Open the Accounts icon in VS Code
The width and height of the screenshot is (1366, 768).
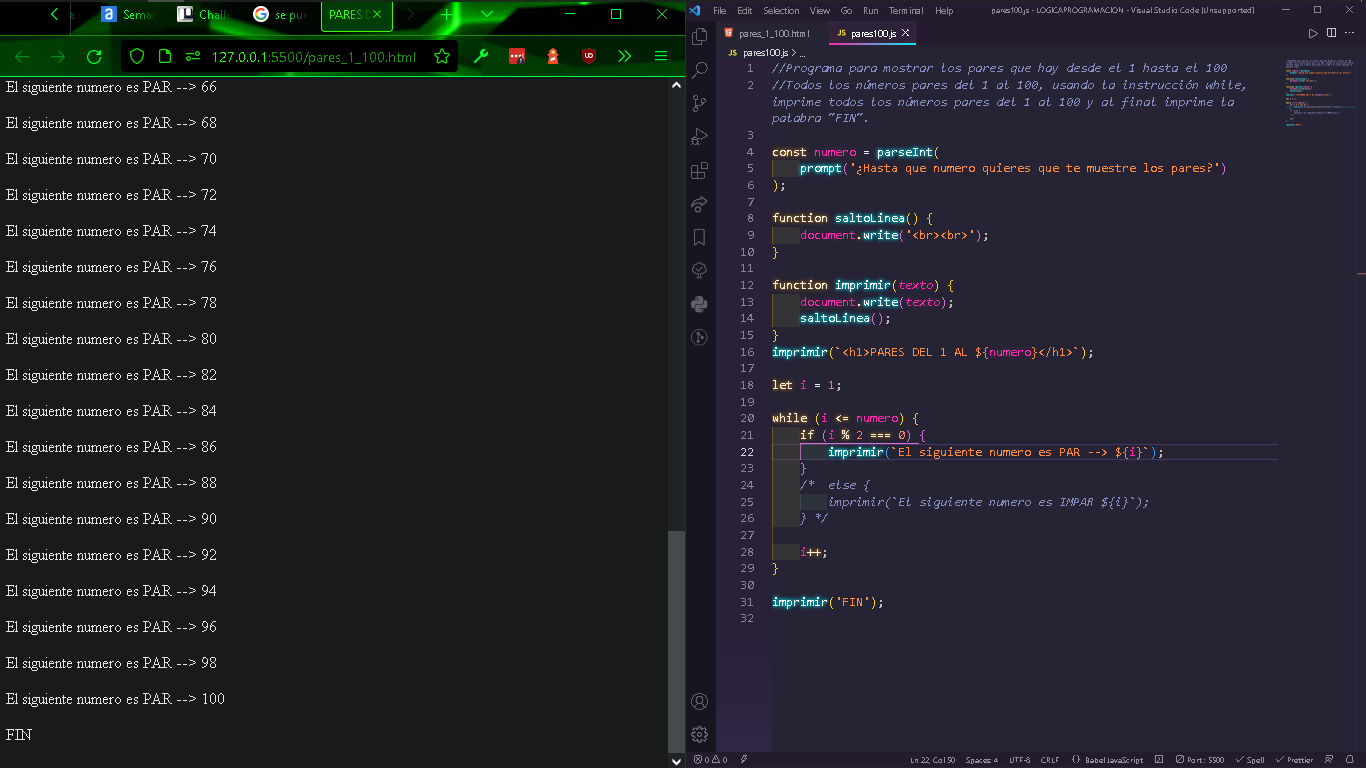(x=700, y=701)
